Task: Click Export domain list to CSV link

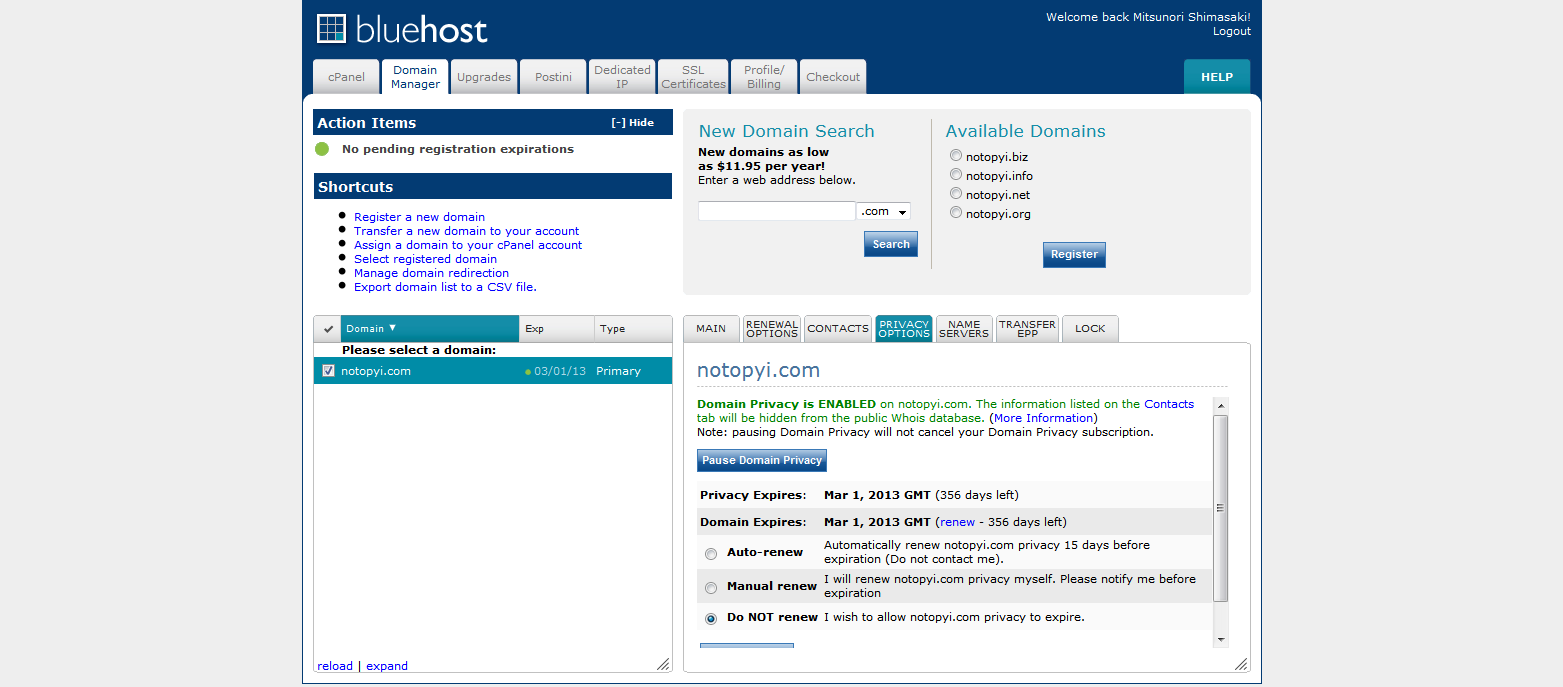Action: (445, 287)
